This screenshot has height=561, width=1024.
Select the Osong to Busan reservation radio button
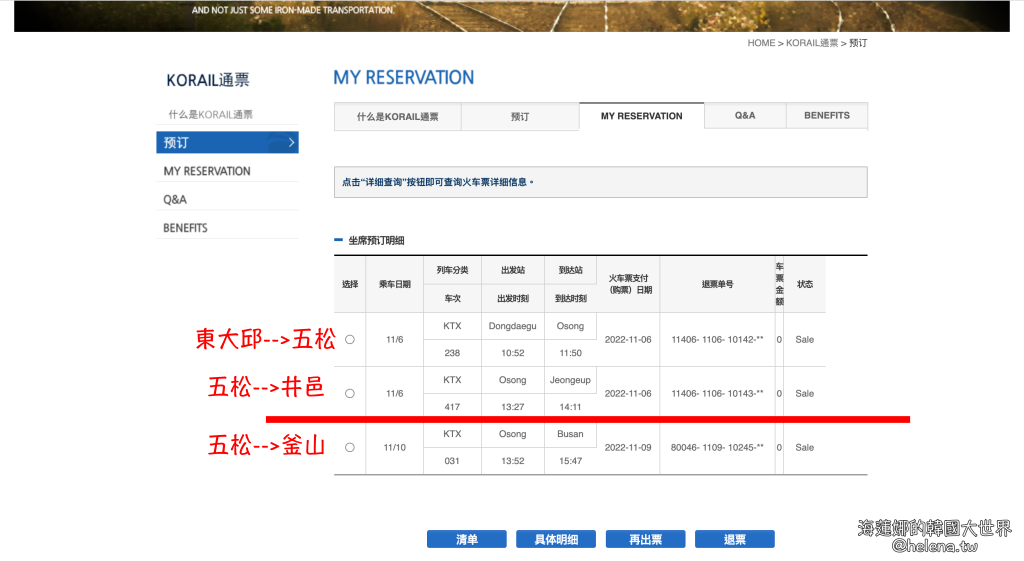tap(349, 448)
